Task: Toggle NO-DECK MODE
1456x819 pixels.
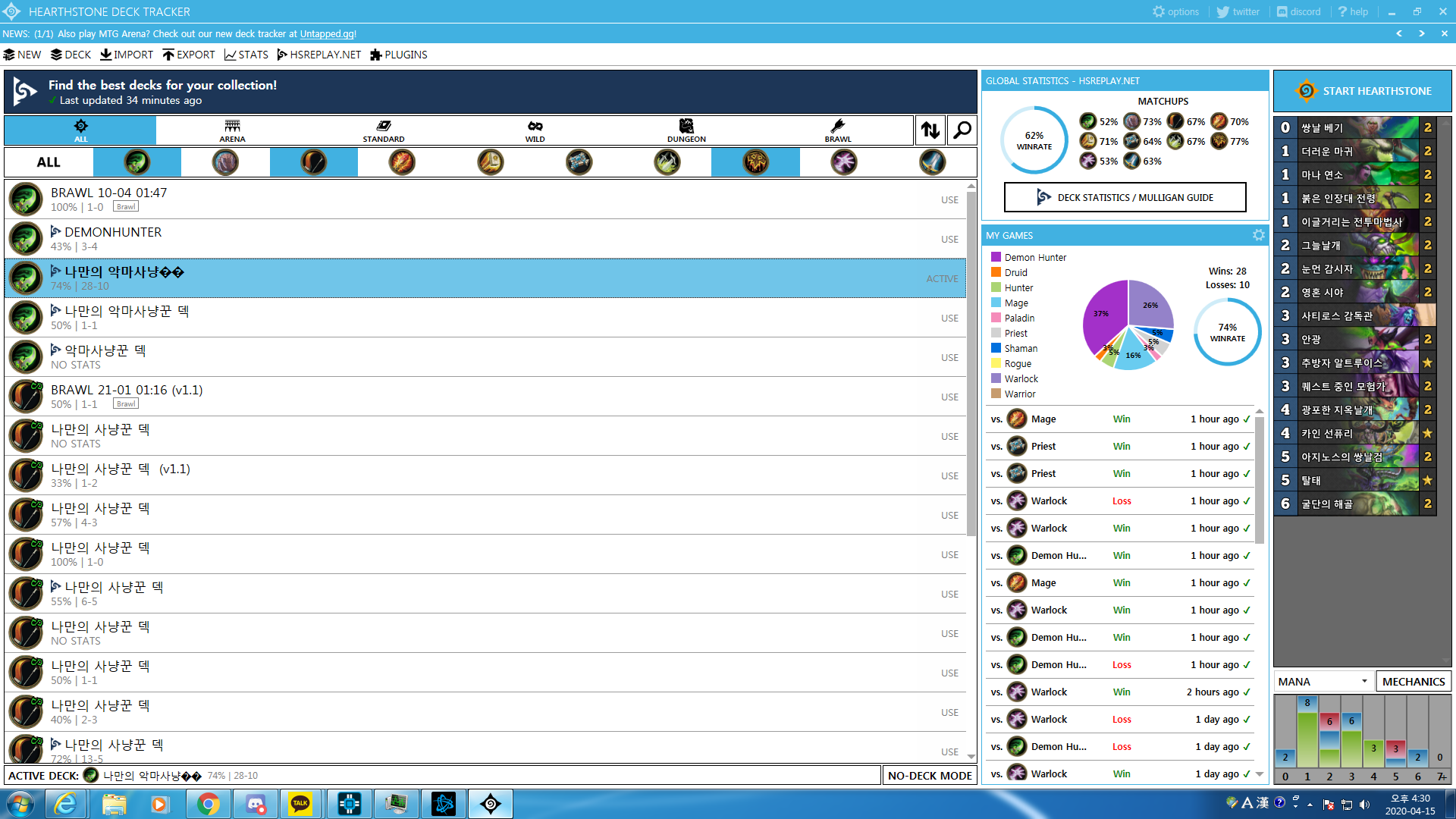Action: point(930,775)
